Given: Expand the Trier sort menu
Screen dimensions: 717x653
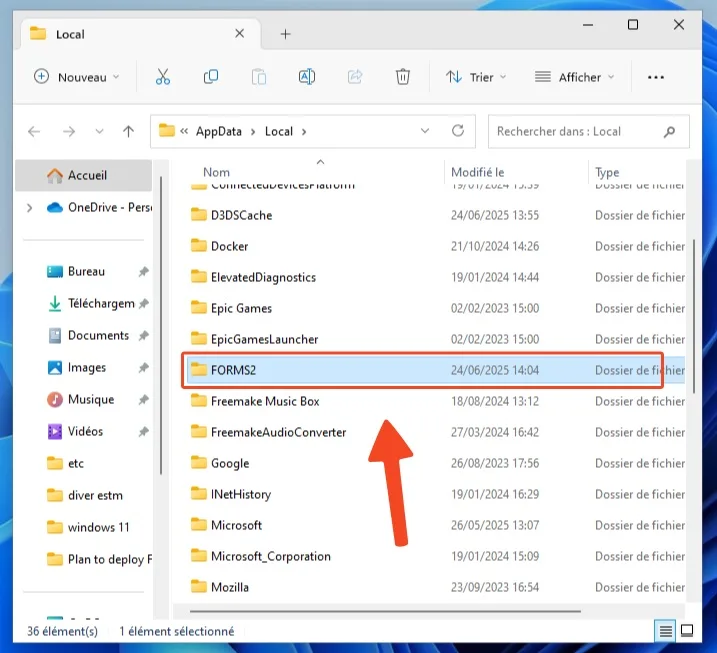Looking at the screenshot, I should tap(476, 77).
